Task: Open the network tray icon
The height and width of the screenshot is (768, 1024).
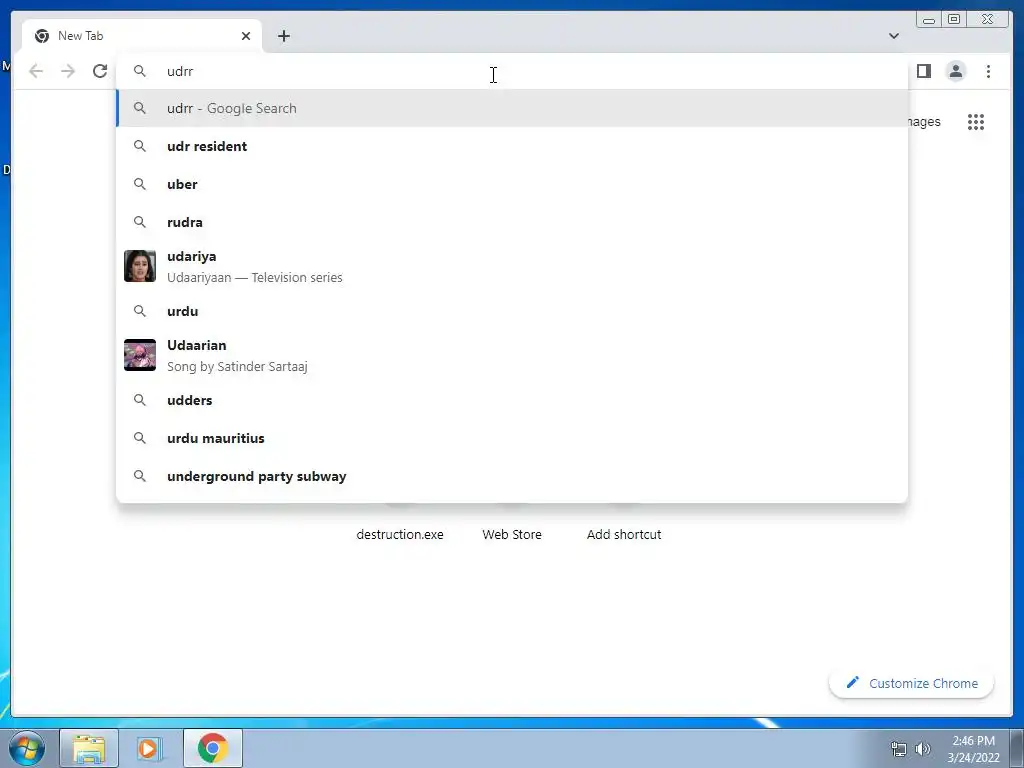Action: click(899, 749)
